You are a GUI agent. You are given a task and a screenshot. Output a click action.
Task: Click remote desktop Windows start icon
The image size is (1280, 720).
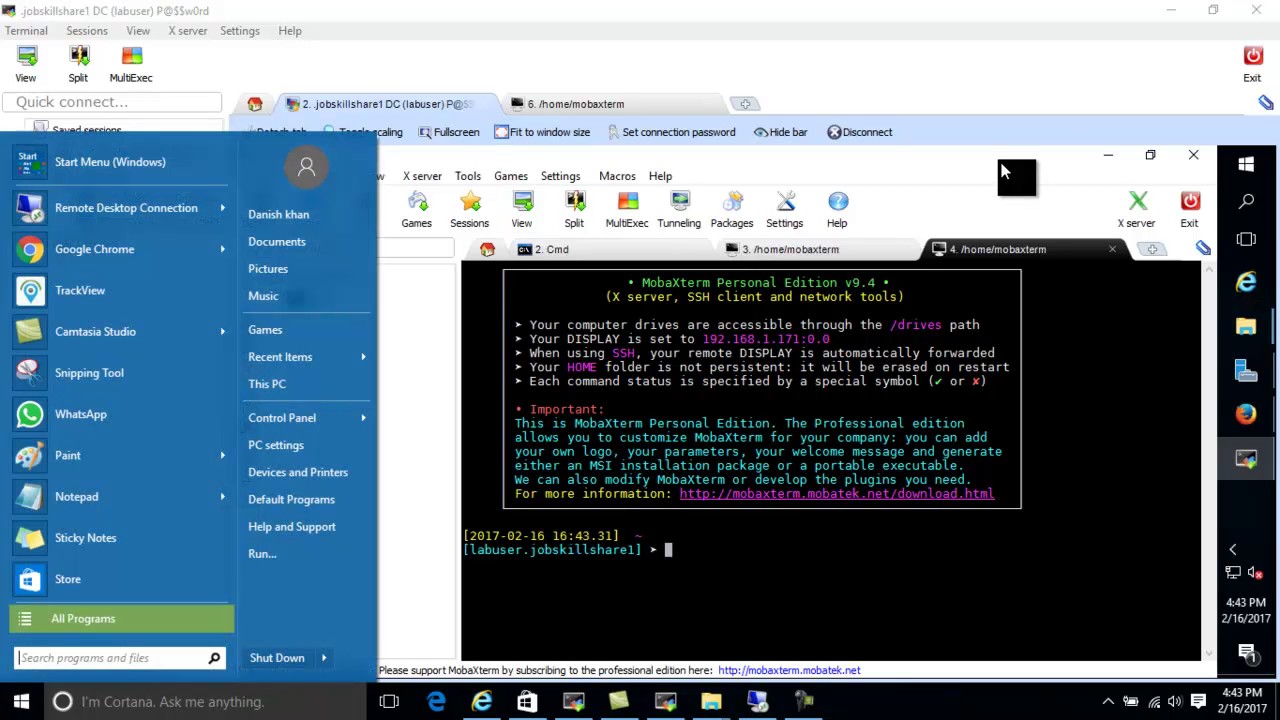[x=1246, y=164]
